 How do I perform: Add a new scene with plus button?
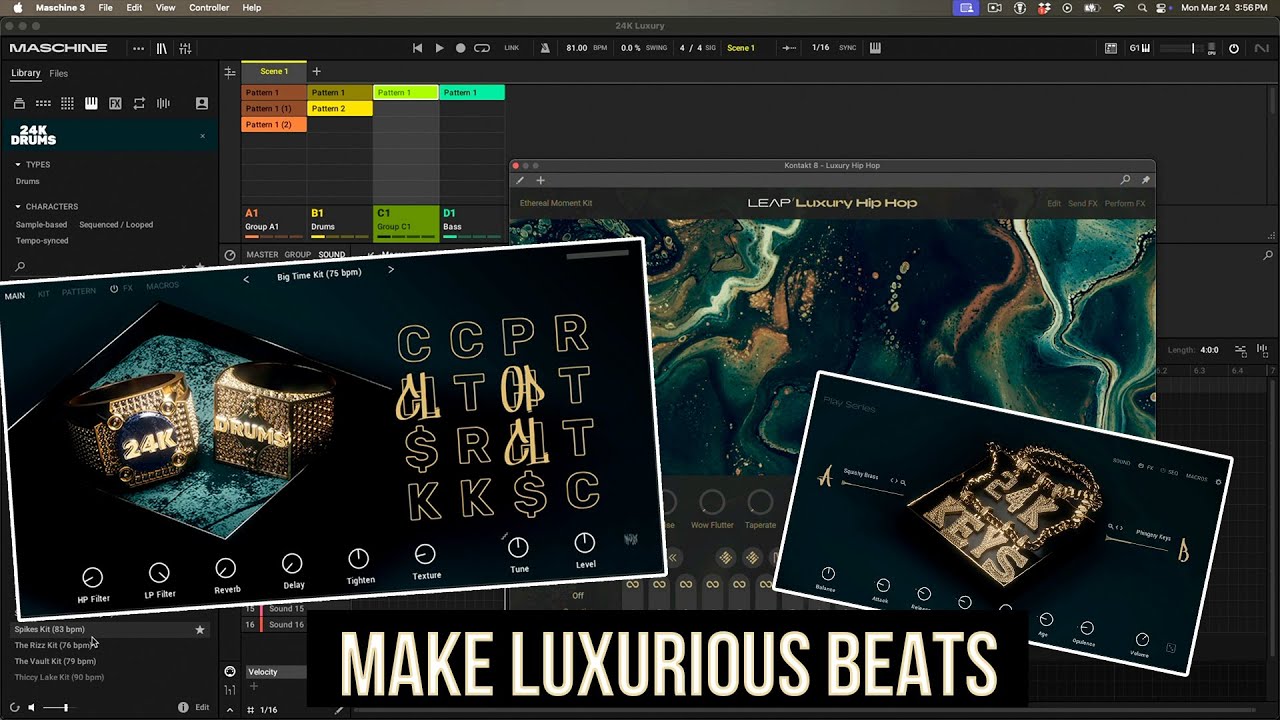[316, 72]
